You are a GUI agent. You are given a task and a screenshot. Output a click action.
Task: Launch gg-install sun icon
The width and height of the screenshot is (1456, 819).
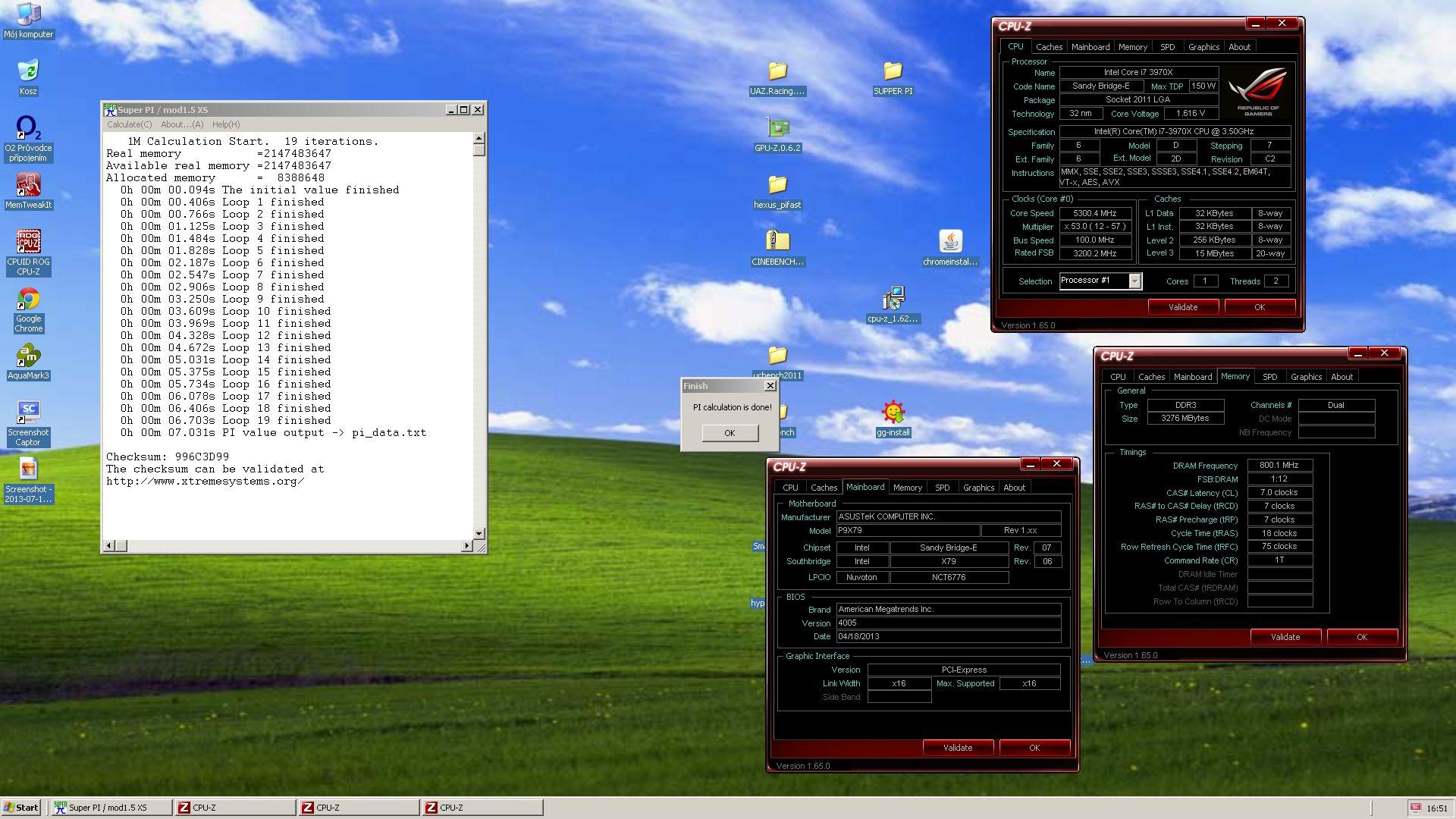(893, 419)
